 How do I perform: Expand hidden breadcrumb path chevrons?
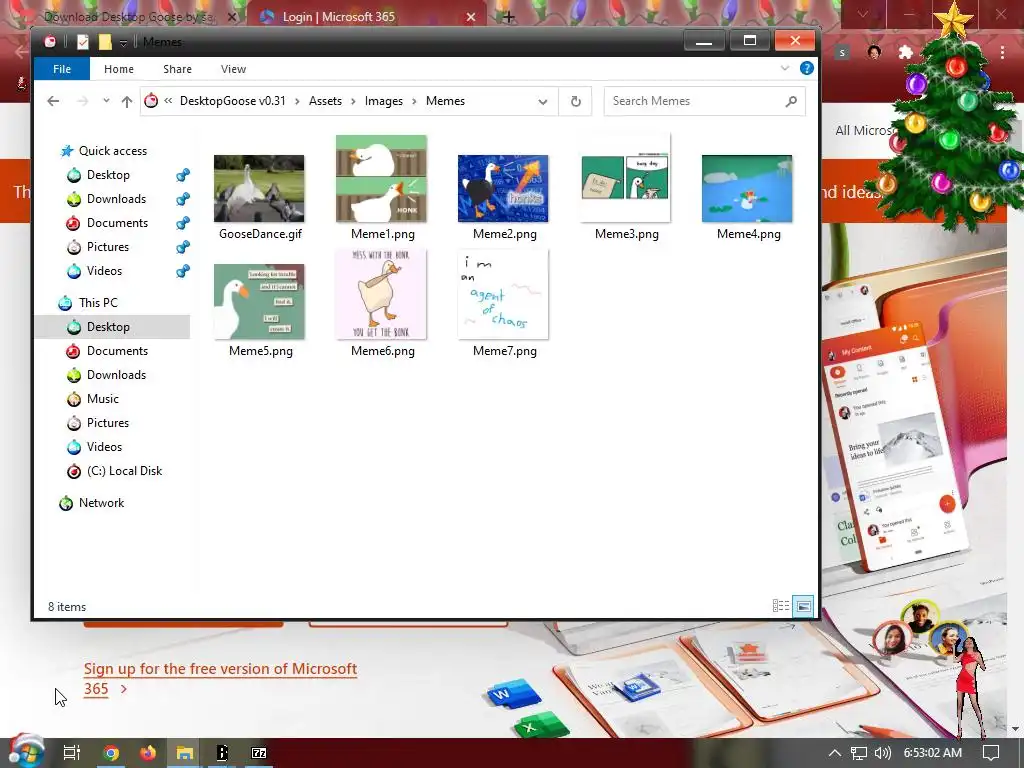[x=168, y=101]
